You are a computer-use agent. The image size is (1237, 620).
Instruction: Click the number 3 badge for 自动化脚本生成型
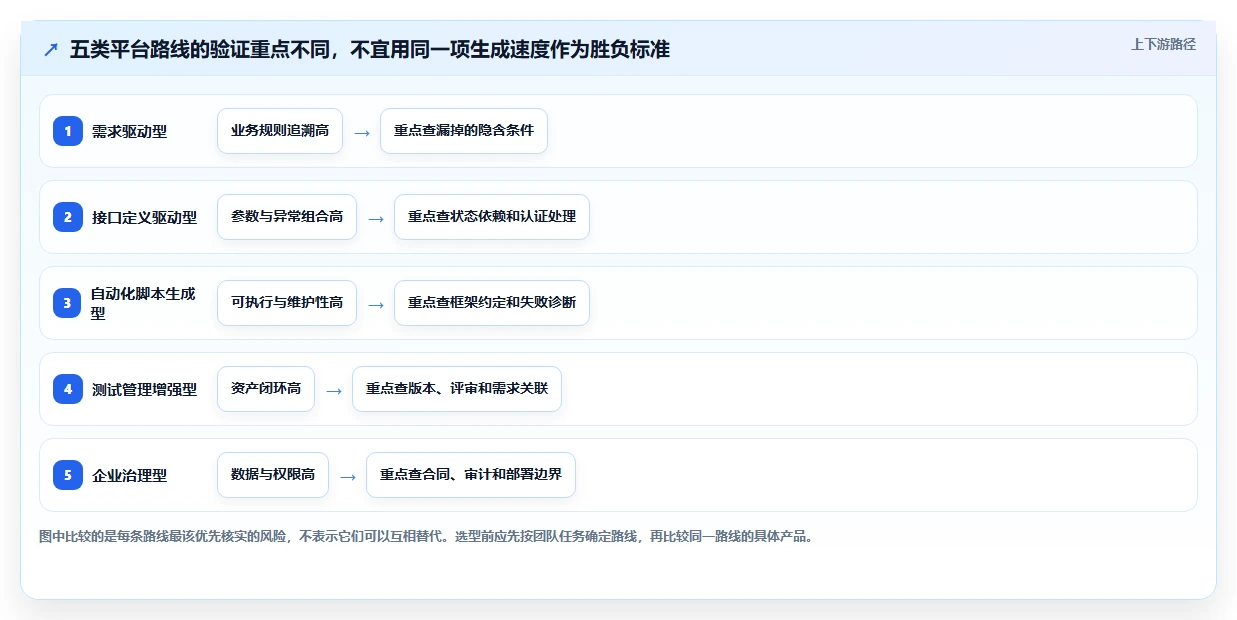point(68,303)
